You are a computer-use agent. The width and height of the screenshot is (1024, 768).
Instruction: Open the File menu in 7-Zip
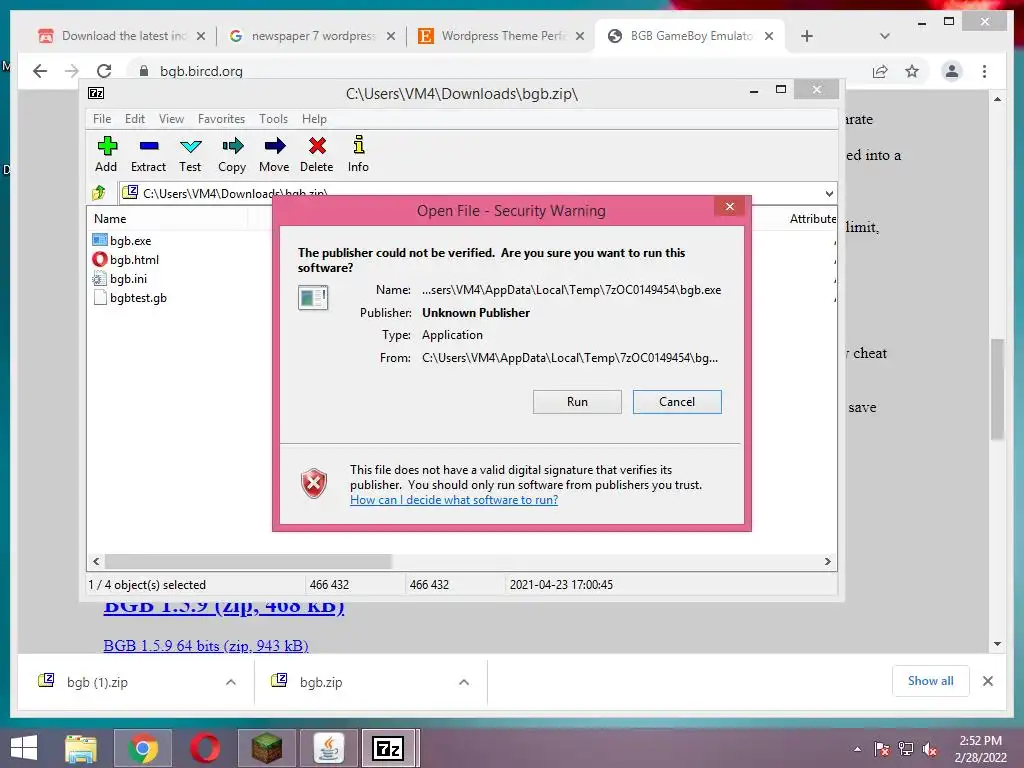pos(102,119)
